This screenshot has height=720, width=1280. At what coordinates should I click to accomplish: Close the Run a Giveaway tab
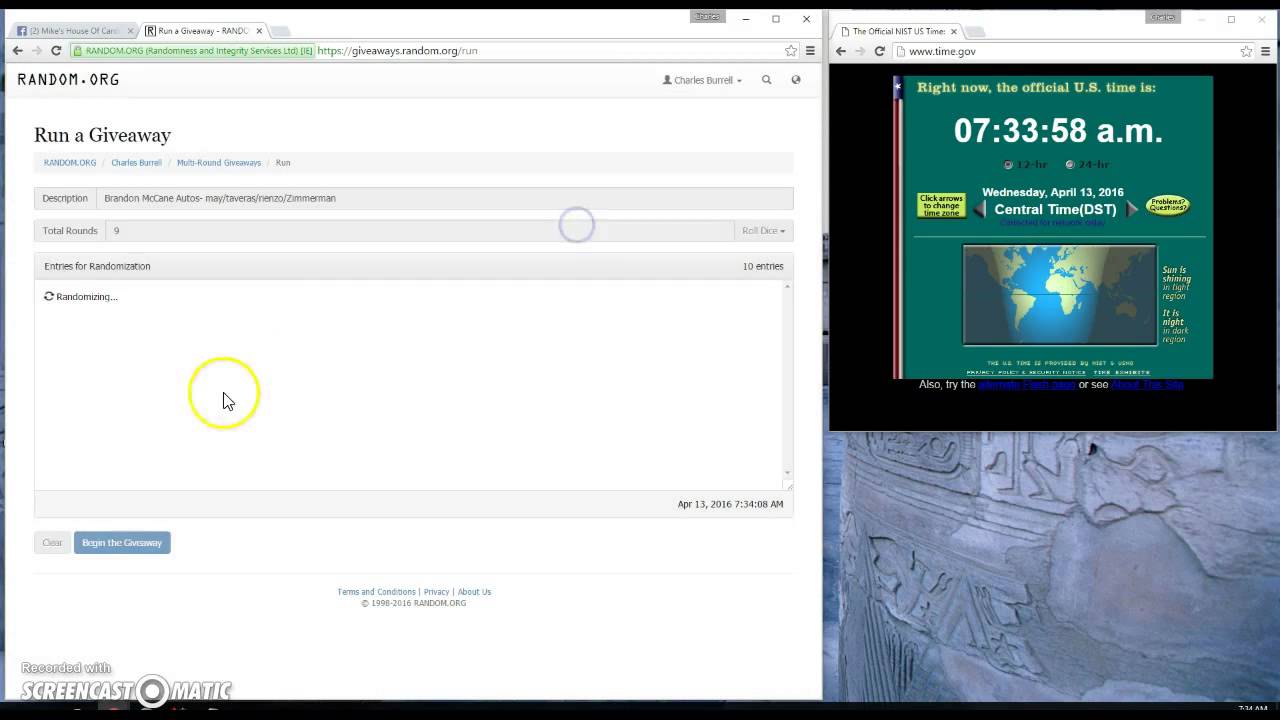tap(259, 31)
